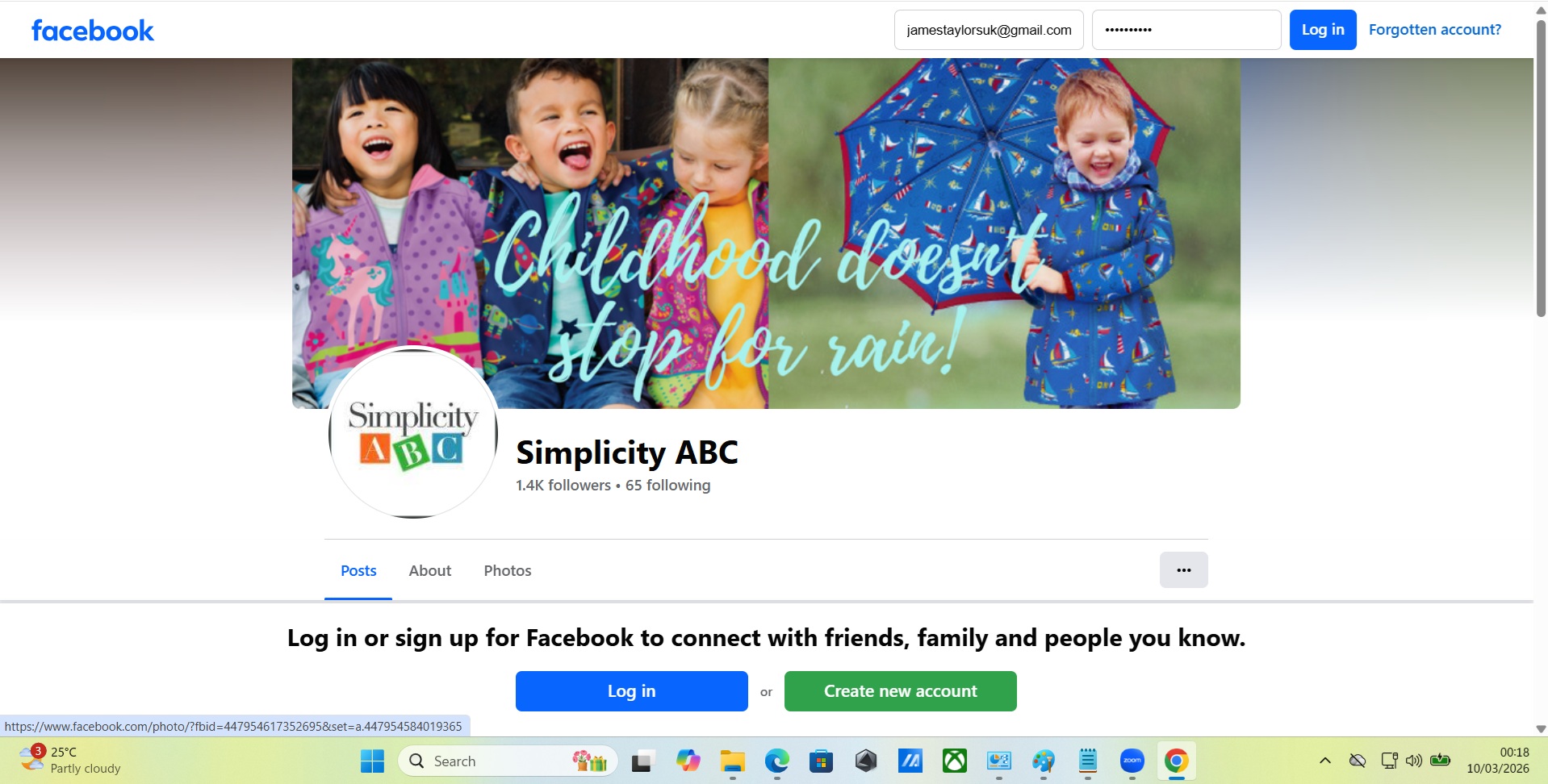Open the Simplicity ABC profile picture
This screenshot has width=1548, height=784.
[x=413, y=432]
